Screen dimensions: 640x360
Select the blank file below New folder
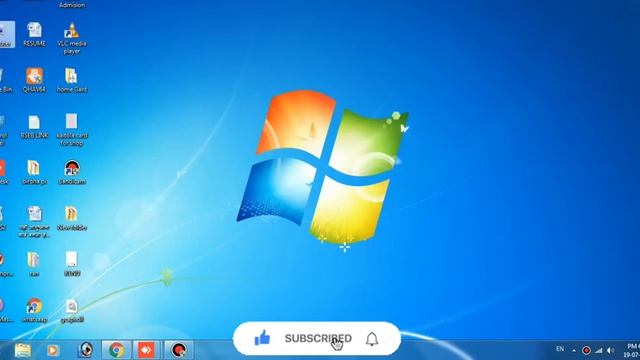(x=72, y=264)
